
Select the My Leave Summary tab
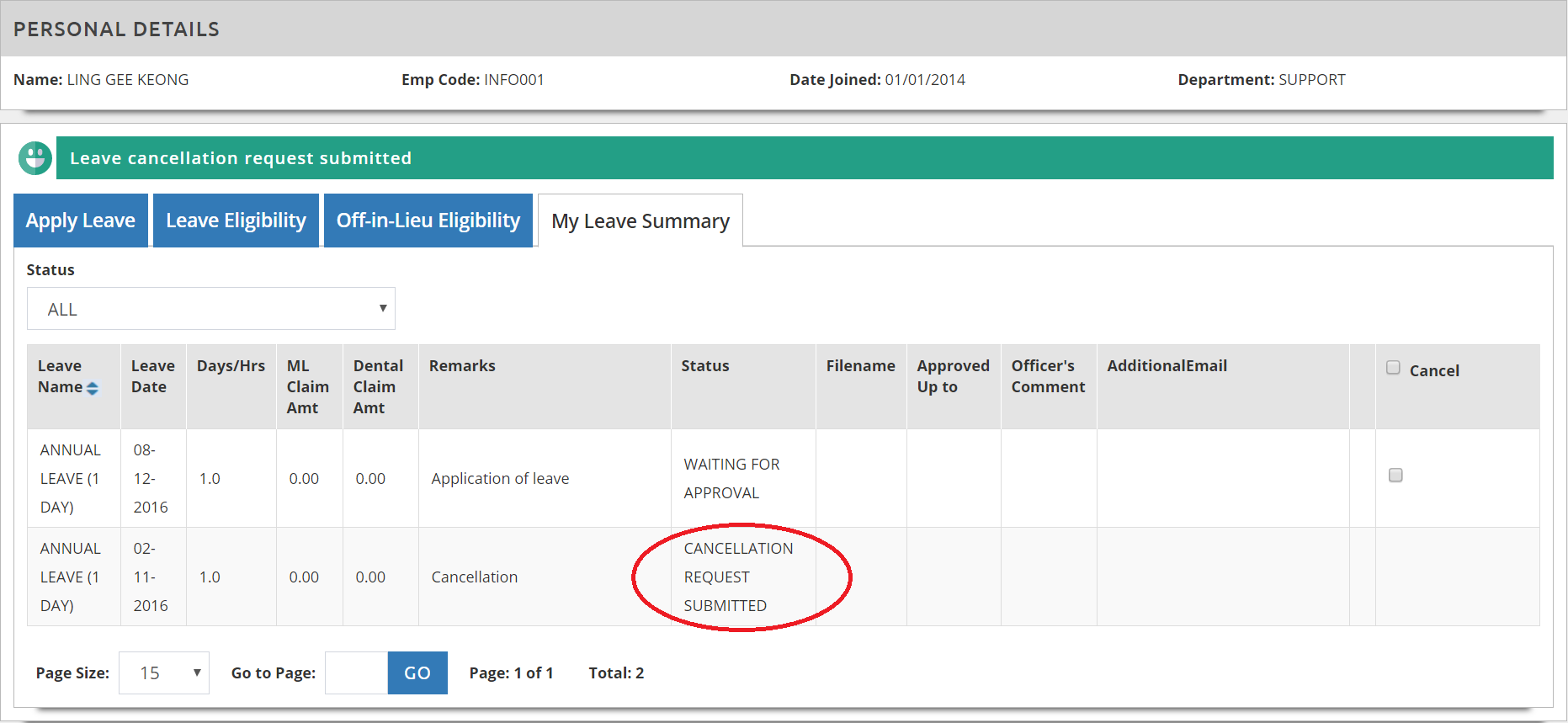click(640, 221)
